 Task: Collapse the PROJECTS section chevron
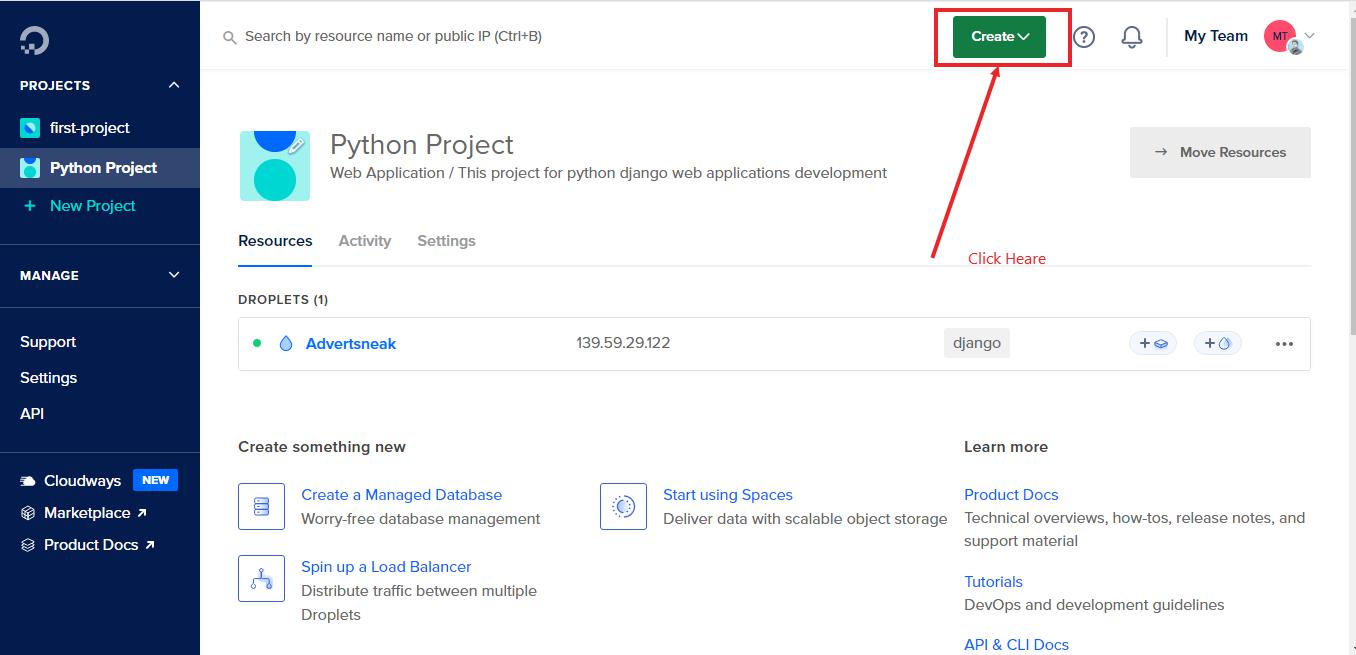click(x=174, y=86)
